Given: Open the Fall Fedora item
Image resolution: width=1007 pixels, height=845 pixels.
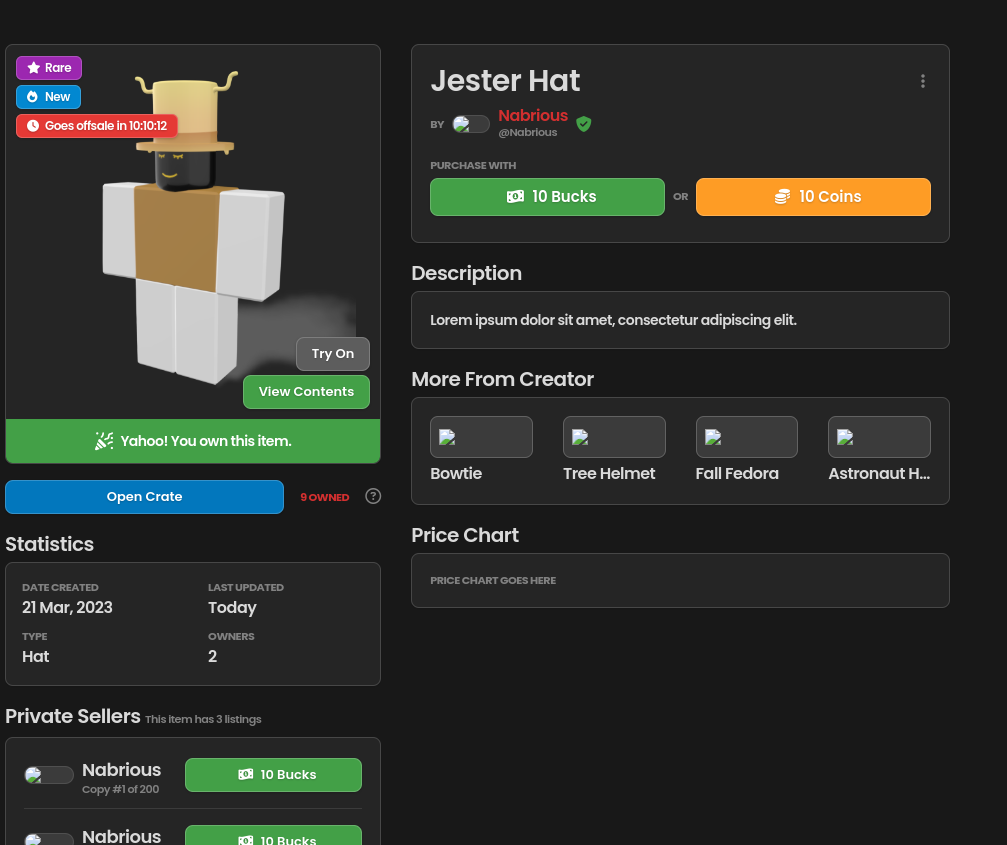Looking at the screenshot, I should [x=746, y=437].
